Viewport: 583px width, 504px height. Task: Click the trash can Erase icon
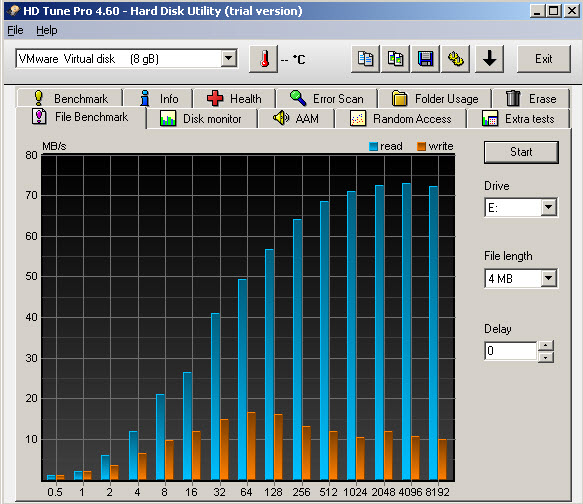pyautogui.click(x=513, y=98)
